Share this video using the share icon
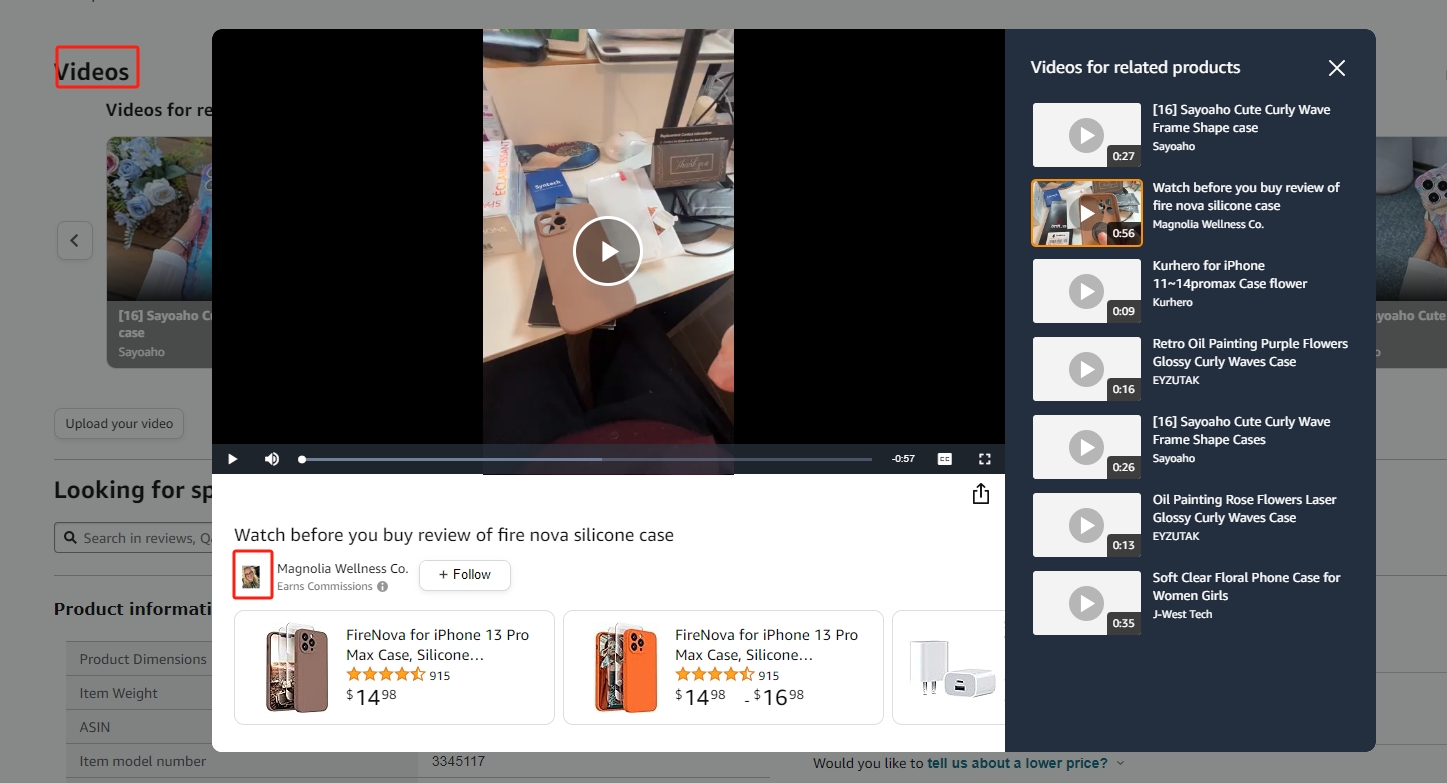This screenshot has height=783, width=1447. [981, 494]
